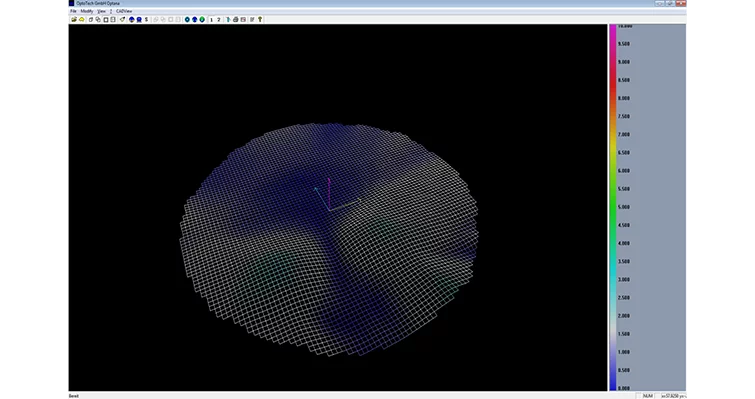Click the toolbar button labeled 1

point(211,20)
